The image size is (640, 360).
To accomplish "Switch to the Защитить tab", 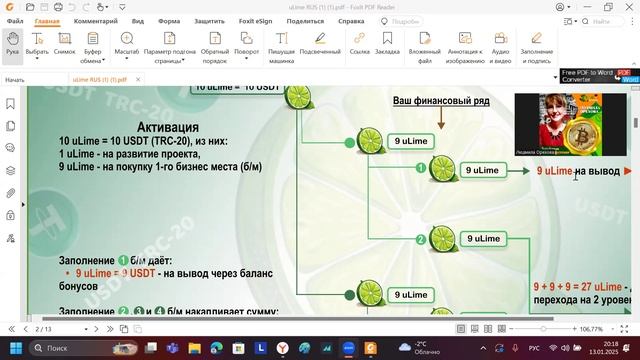I will click(x=209, y=21).
